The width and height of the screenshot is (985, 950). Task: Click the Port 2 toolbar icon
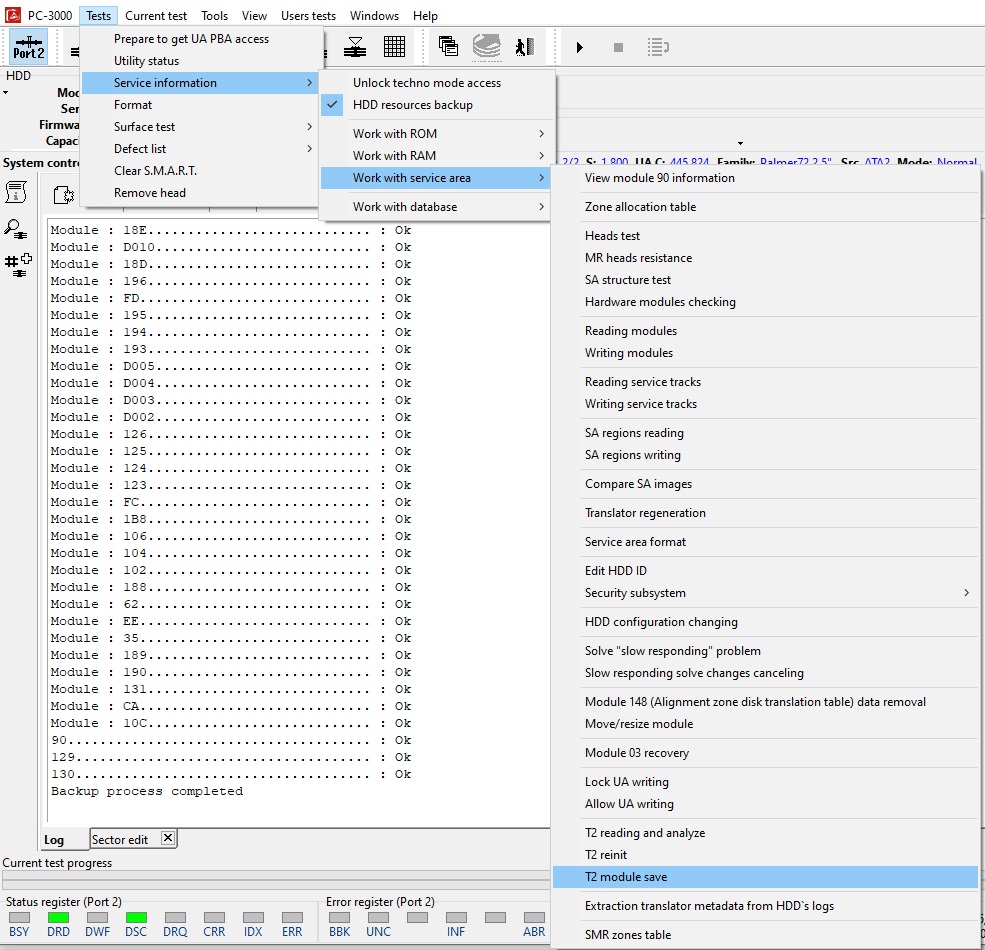28,47
